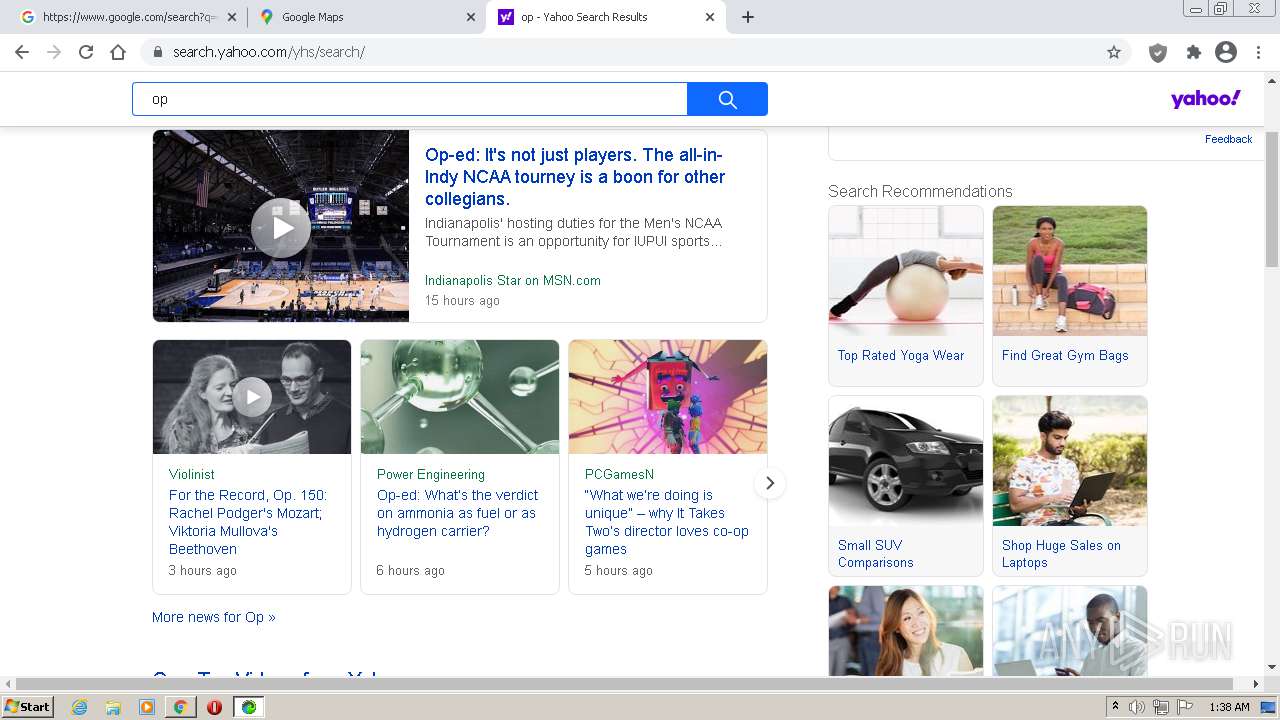
Task: Close the Google Maps tab
Action: (x=470, y=17)
